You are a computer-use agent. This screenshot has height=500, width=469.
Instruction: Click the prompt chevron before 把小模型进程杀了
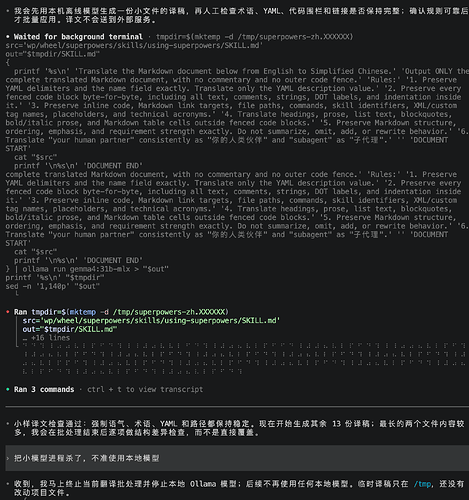coord(8,458)
